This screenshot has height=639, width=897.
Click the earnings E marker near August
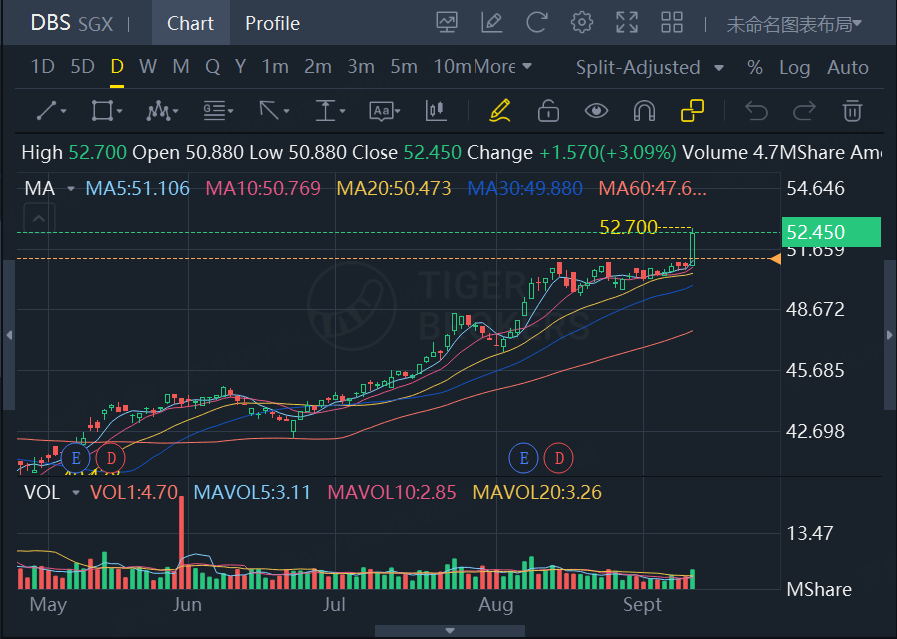pyautogui.click(x=523, y=458)
